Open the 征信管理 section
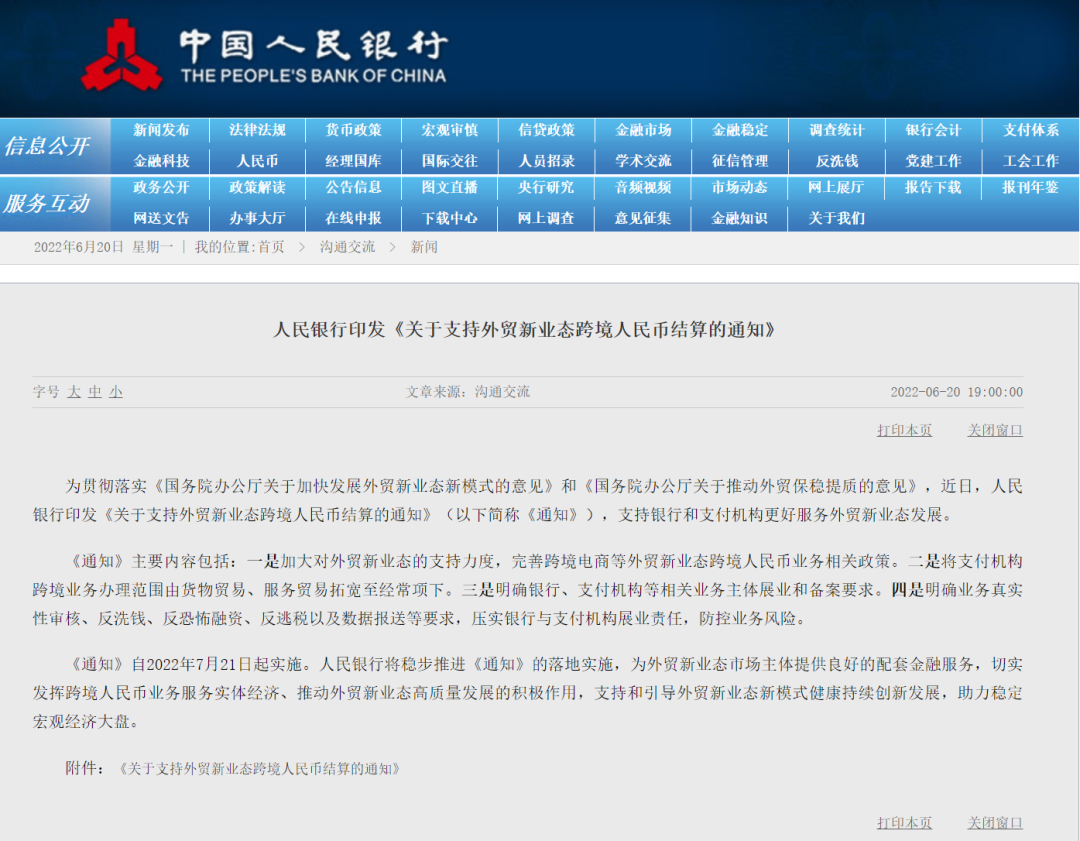The height and width of the screenshot is (841, 1080). [x=740, y=160]
